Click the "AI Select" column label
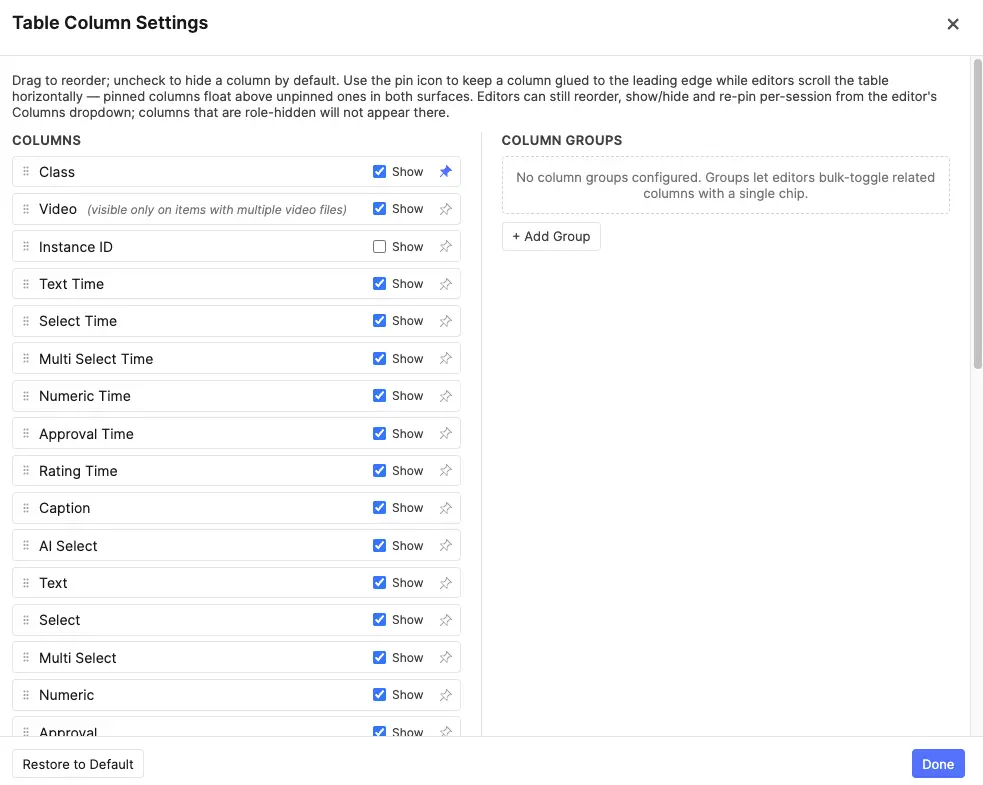 pos(68,546)
